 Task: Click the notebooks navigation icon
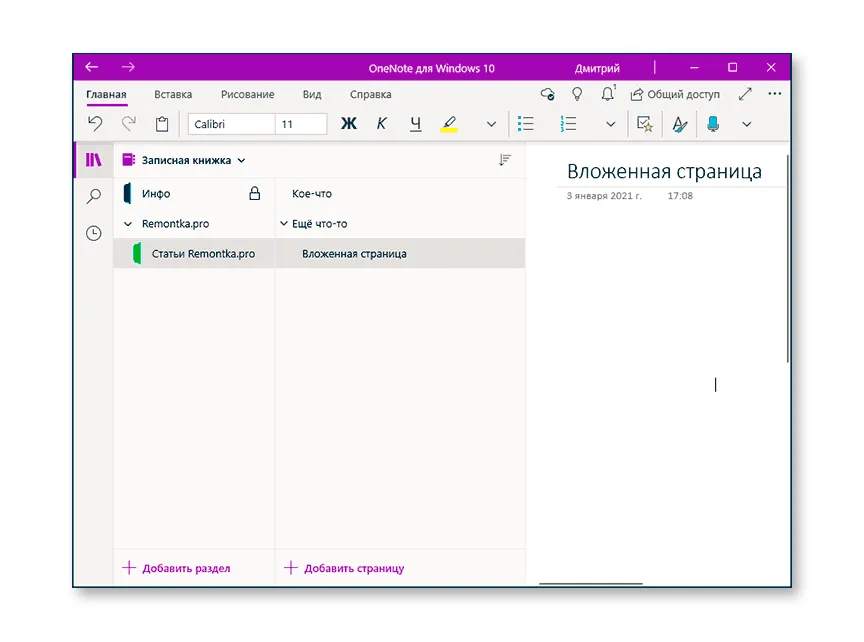(93, 160)
